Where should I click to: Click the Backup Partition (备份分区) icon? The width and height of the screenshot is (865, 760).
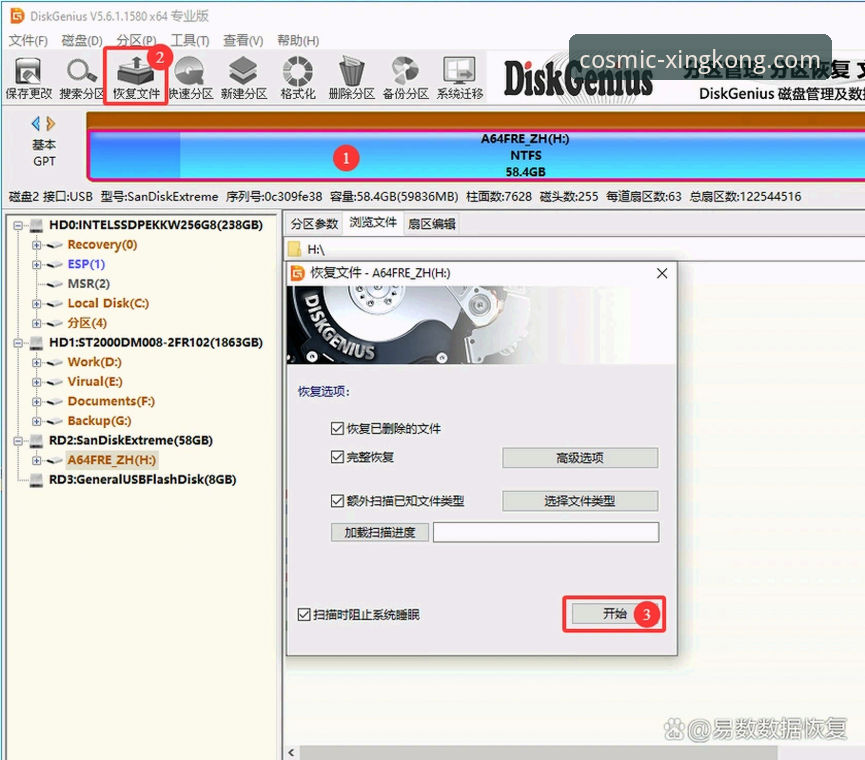(405, 72)
